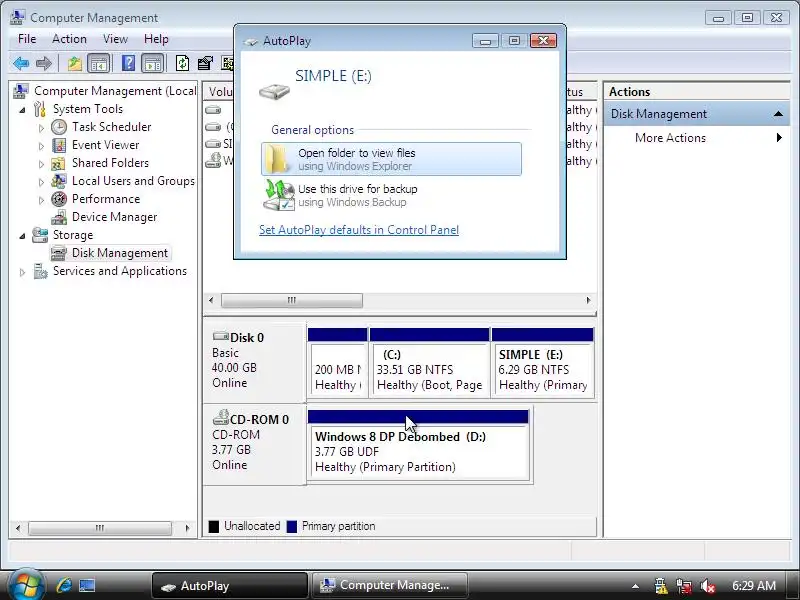Click the Device Manager icon

click(x=59, y=217)
